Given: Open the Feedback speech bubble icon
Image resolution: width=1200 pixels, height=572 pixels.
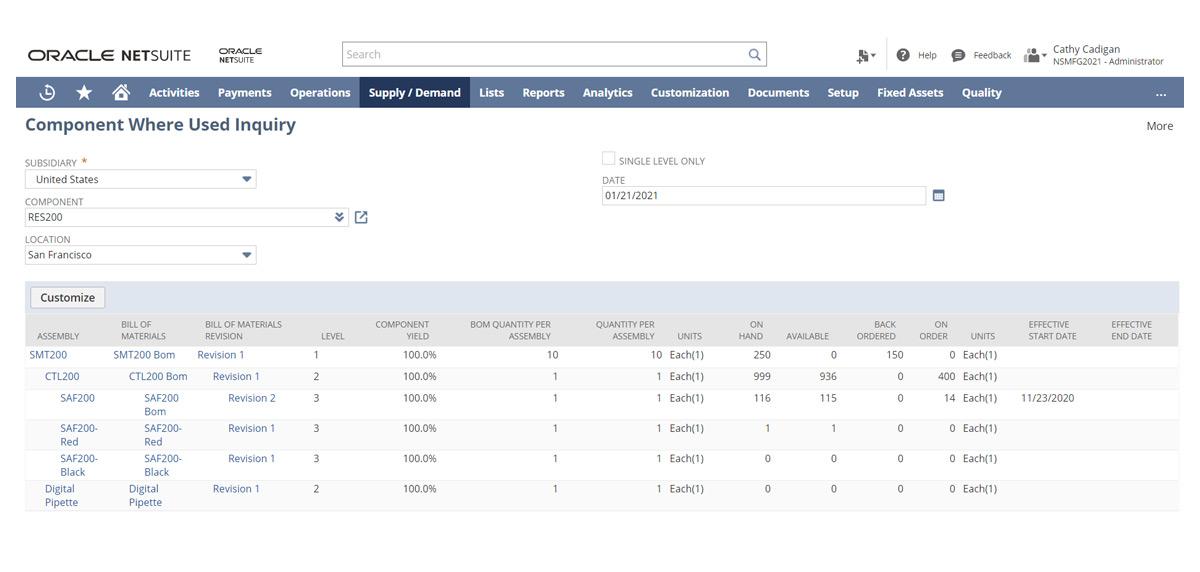Looking at the screenshot, I should tap(958, 55).
